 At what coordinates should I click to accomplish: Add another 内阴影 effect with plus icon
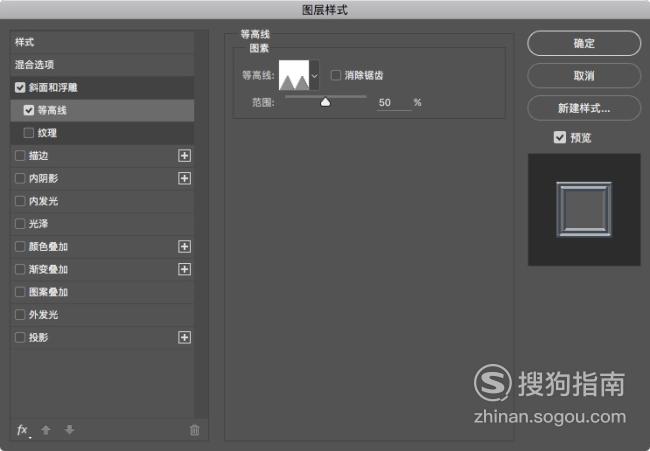pos(184,179)
